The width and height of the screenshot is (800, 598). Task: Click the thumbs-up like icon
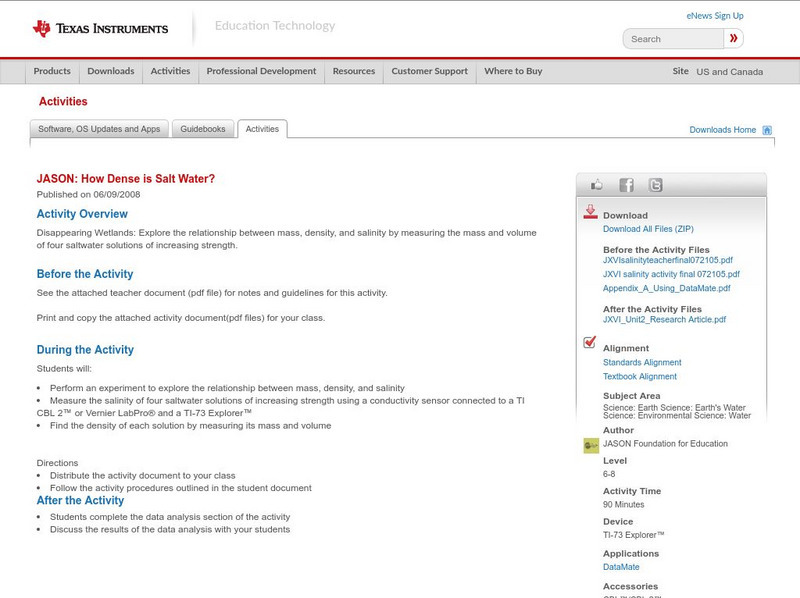pyautogui.click(x=596, y=185)
